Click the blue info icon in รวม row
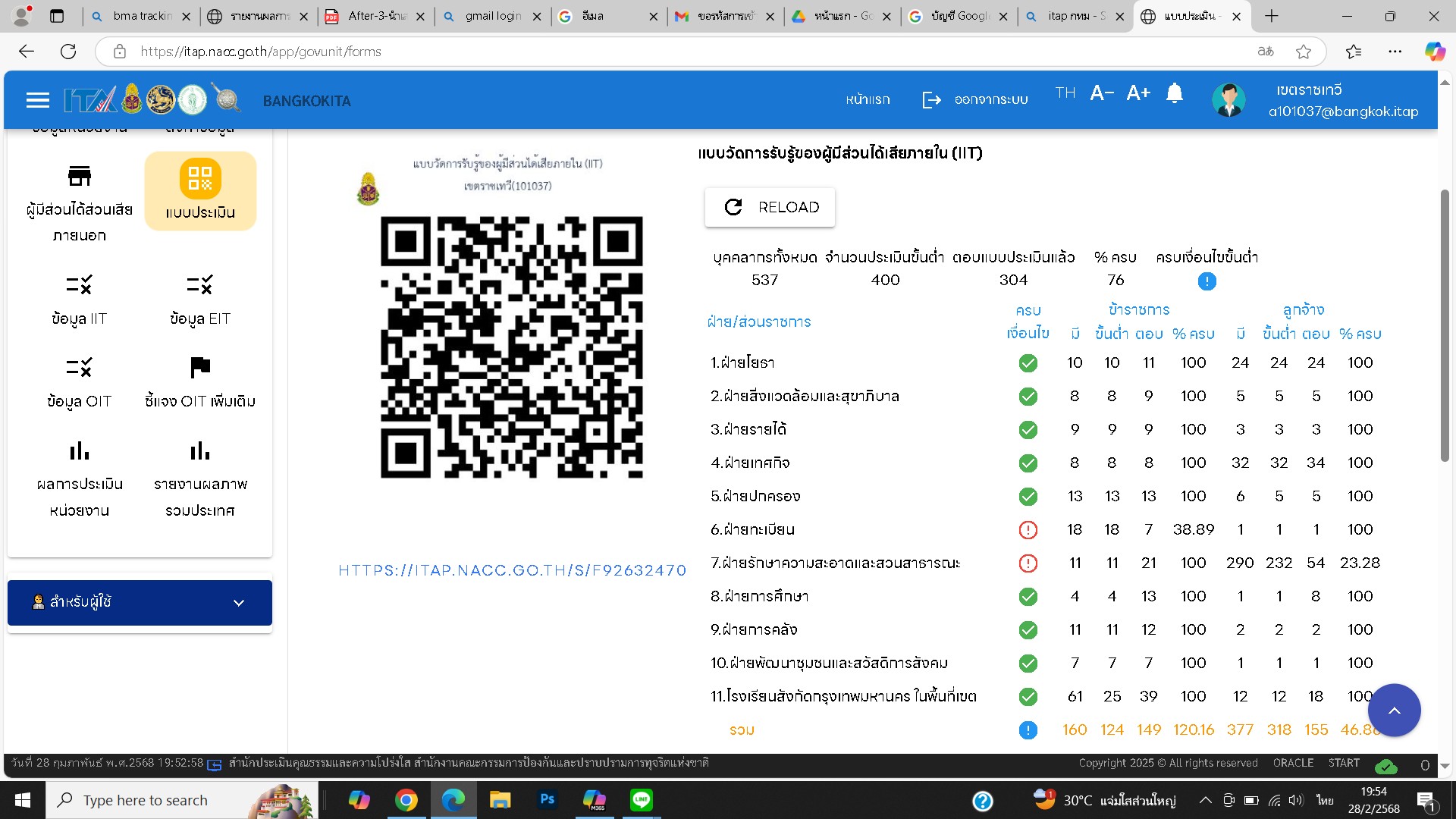1456x819 pixels. 1028,730
